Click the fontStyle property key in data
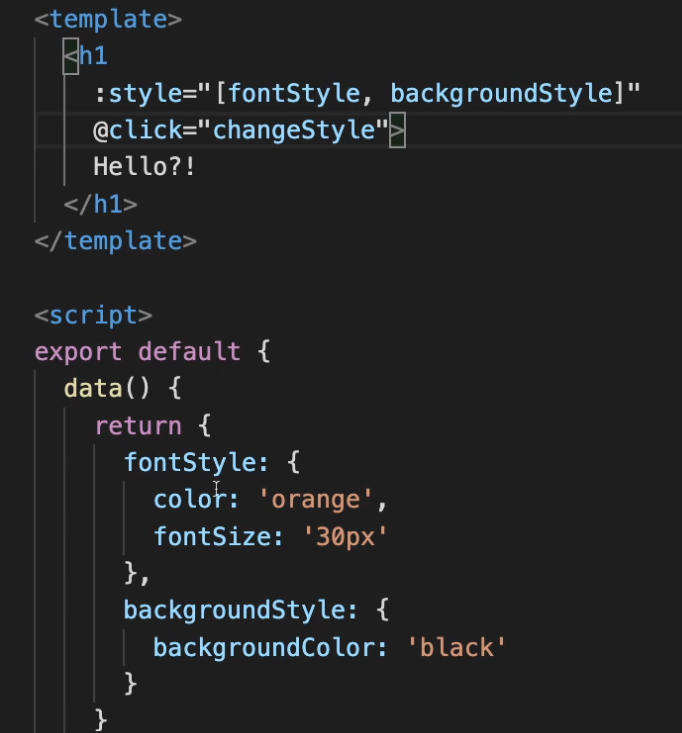Viewport: 682px width, 733px height. pos(190,463)
